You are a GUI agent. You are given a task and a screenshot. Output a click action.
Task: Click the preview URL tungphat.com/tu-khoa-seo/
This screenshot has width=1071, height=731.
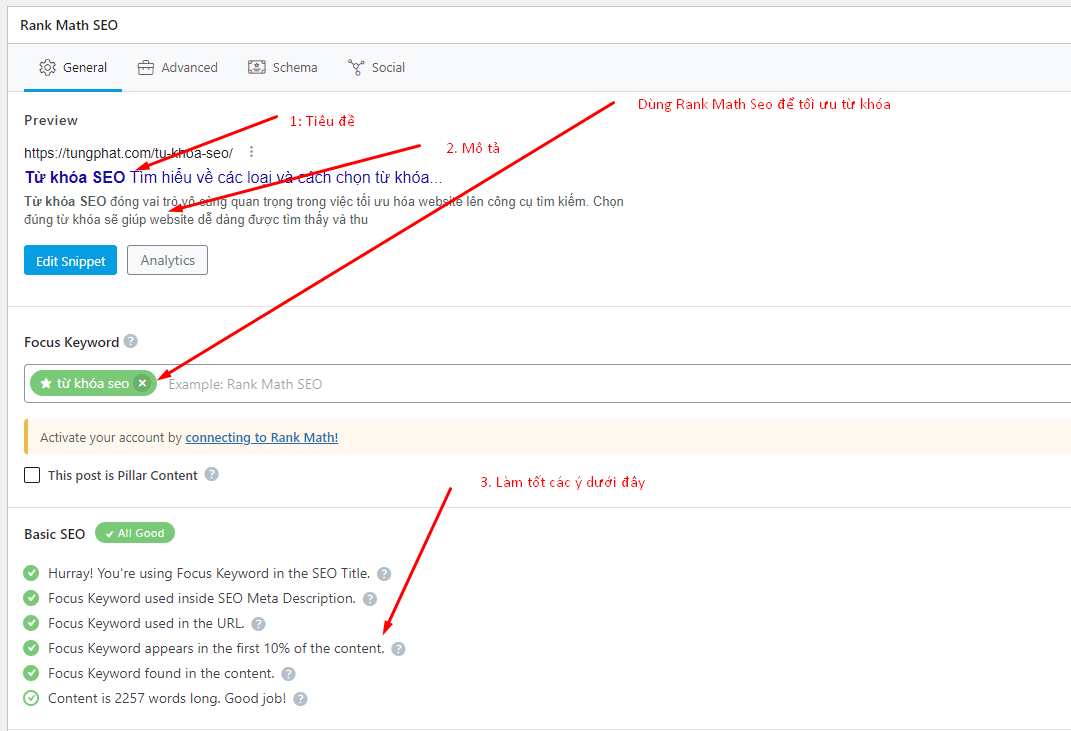[128, 153]
